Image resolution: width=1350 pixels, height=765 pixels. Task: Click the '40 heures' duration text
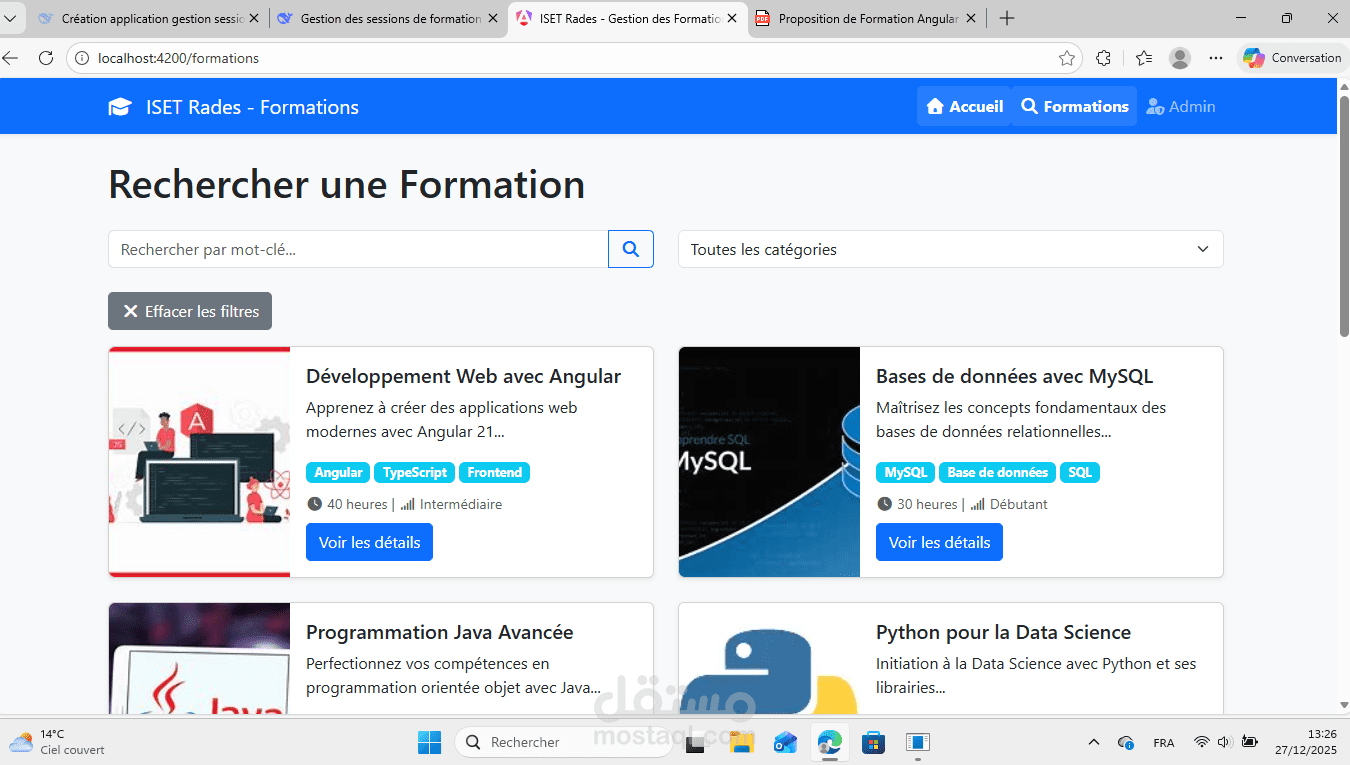tap(357, 504)
